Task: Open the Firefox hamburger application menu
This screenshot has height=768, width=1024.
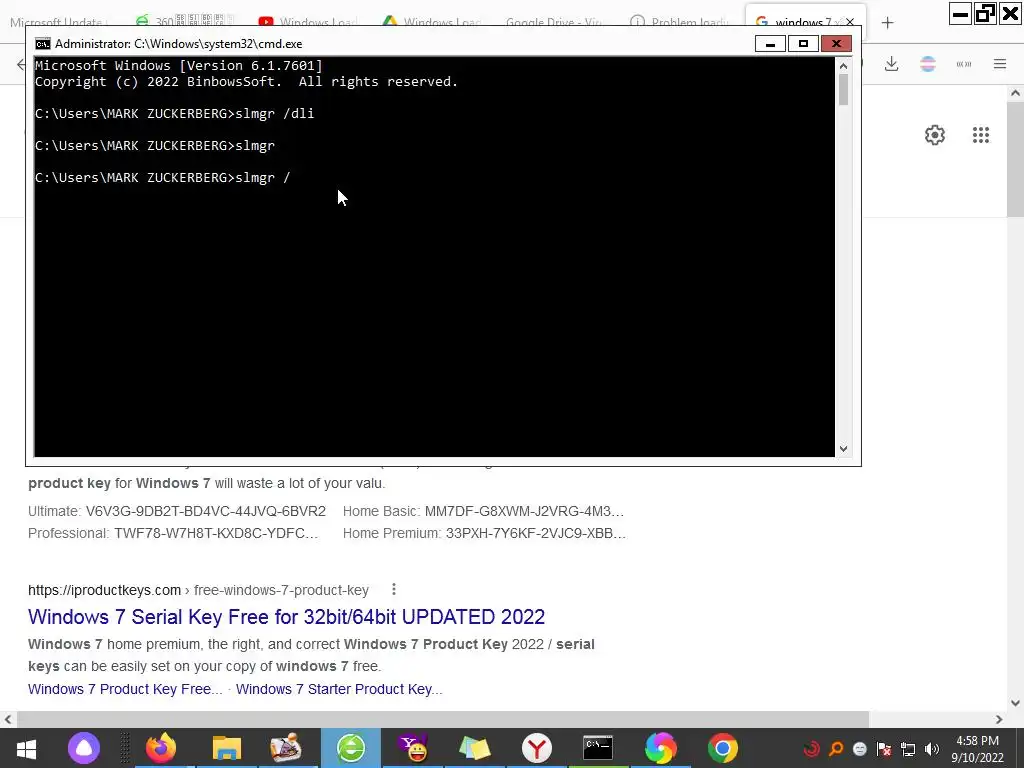Action: (1000, 63)
